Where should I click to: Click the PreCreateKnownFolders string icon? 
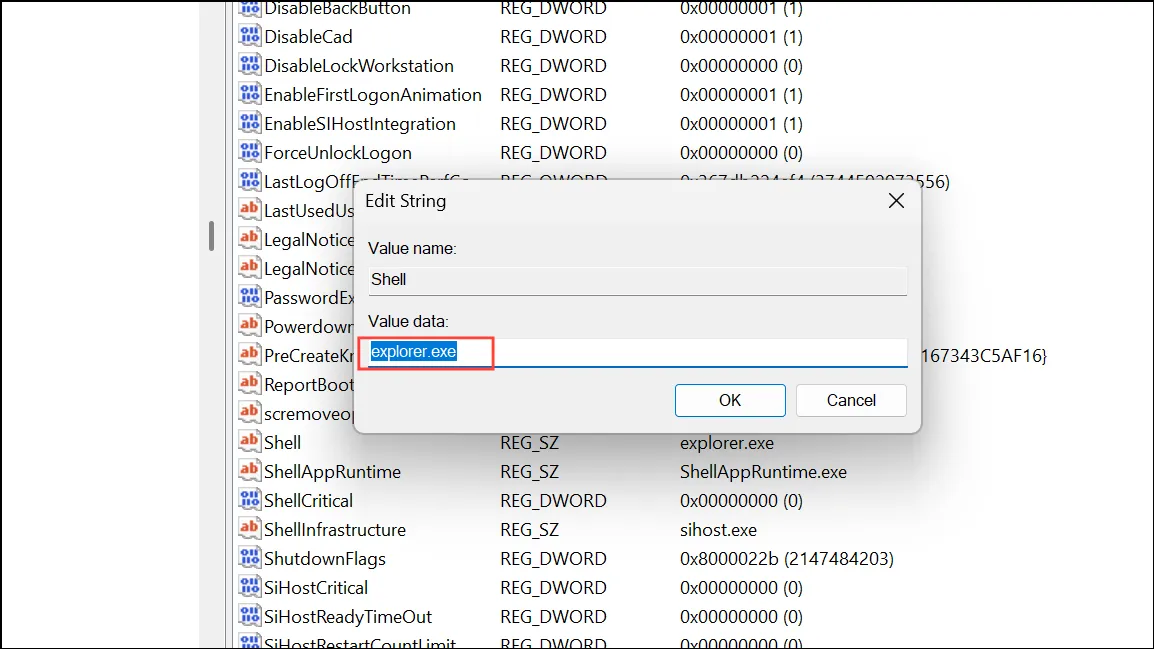[x=249, y=355]
